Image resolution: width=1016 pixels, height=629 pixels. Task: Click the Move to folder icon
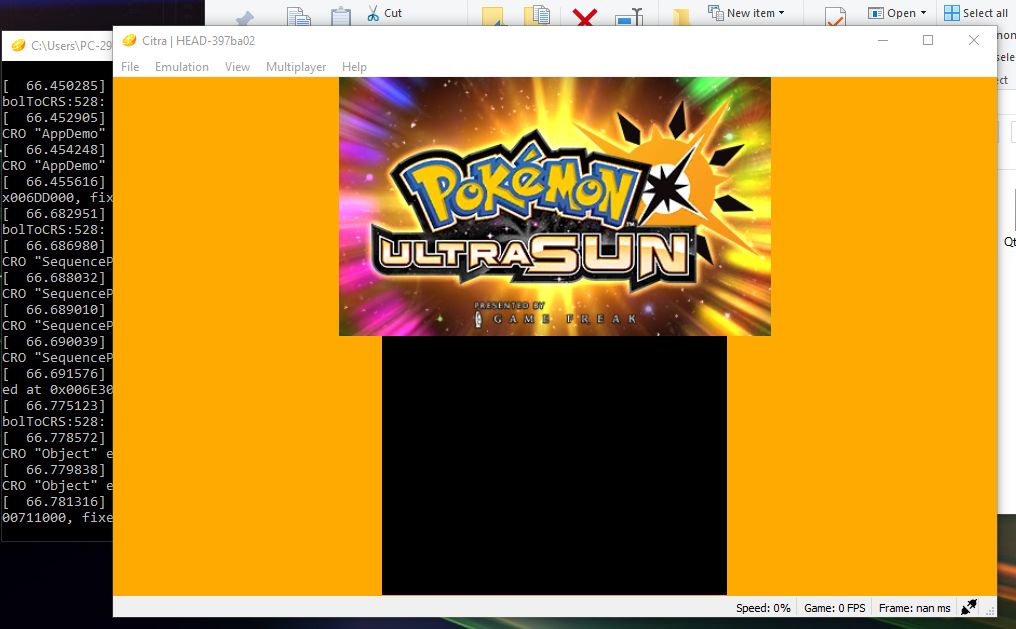coord(493,17)
